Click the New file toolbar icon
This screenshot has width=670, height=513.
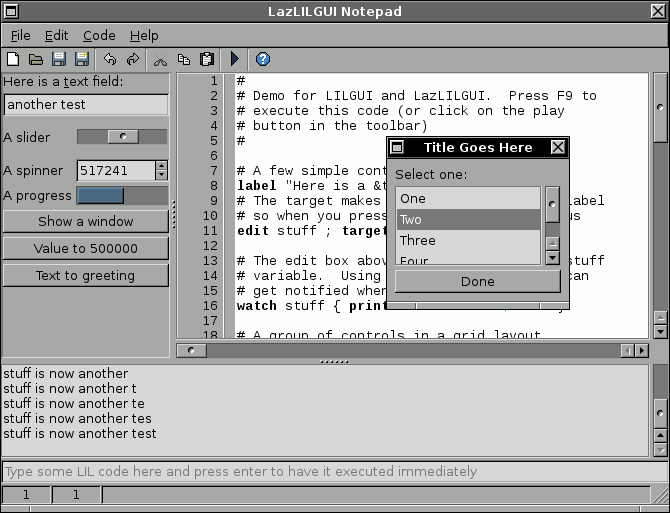(x=13, y=60)
